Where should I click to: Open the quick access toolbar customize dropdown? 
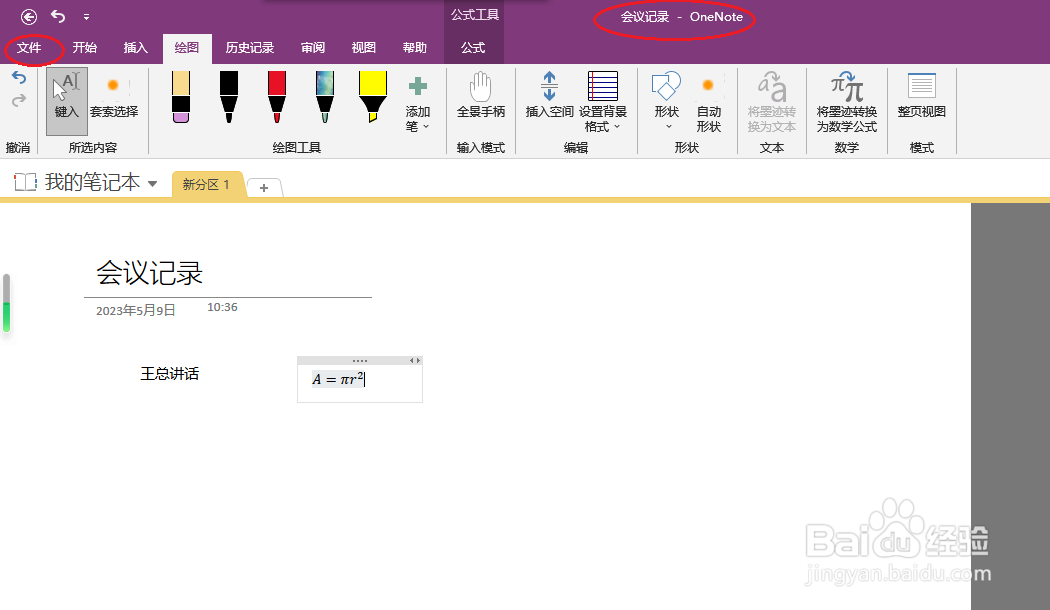point(86,17)
